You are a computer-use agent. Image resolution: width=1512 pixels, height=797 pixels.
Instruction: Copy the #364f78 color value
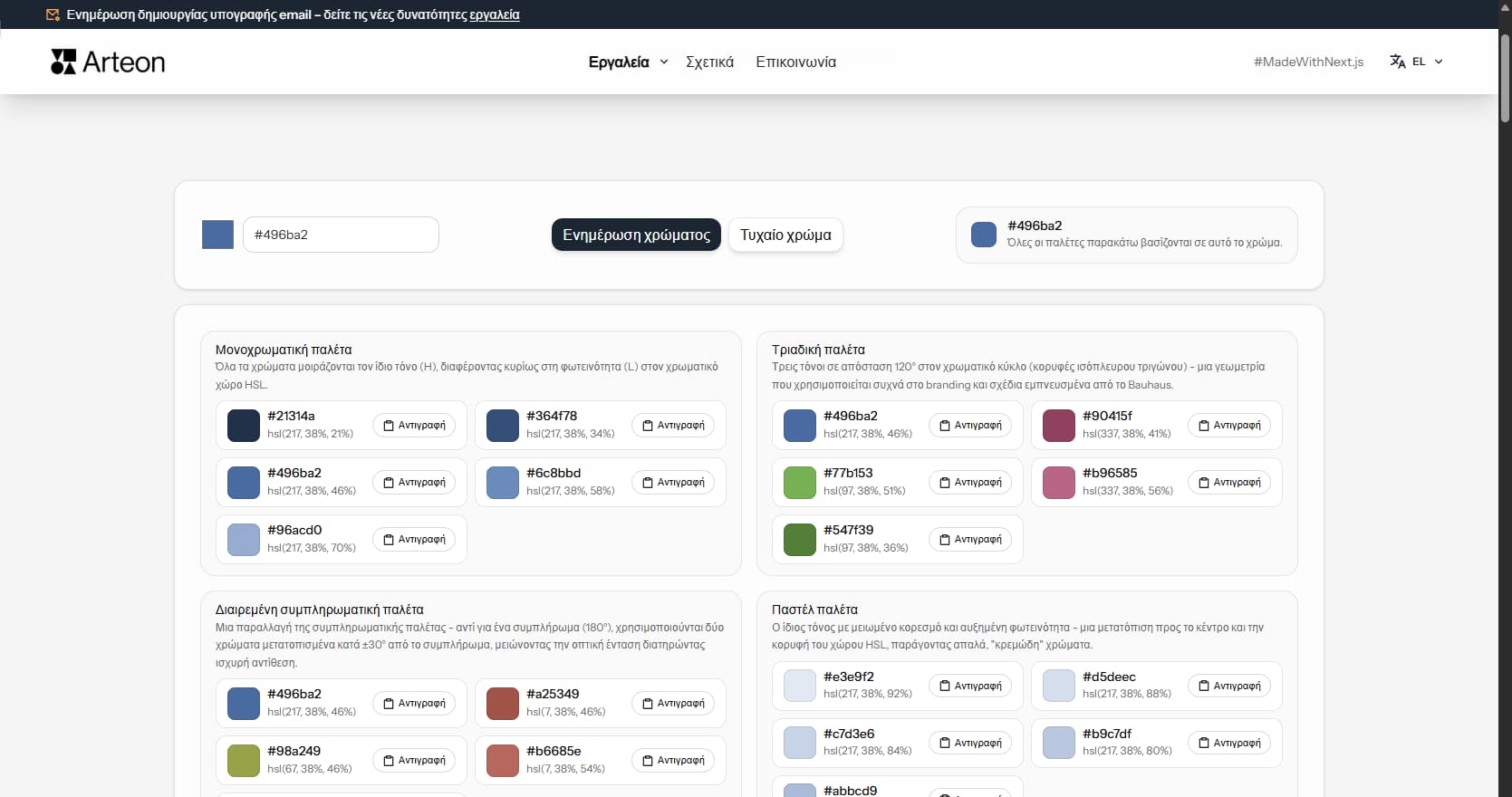[x=673, y=426]
